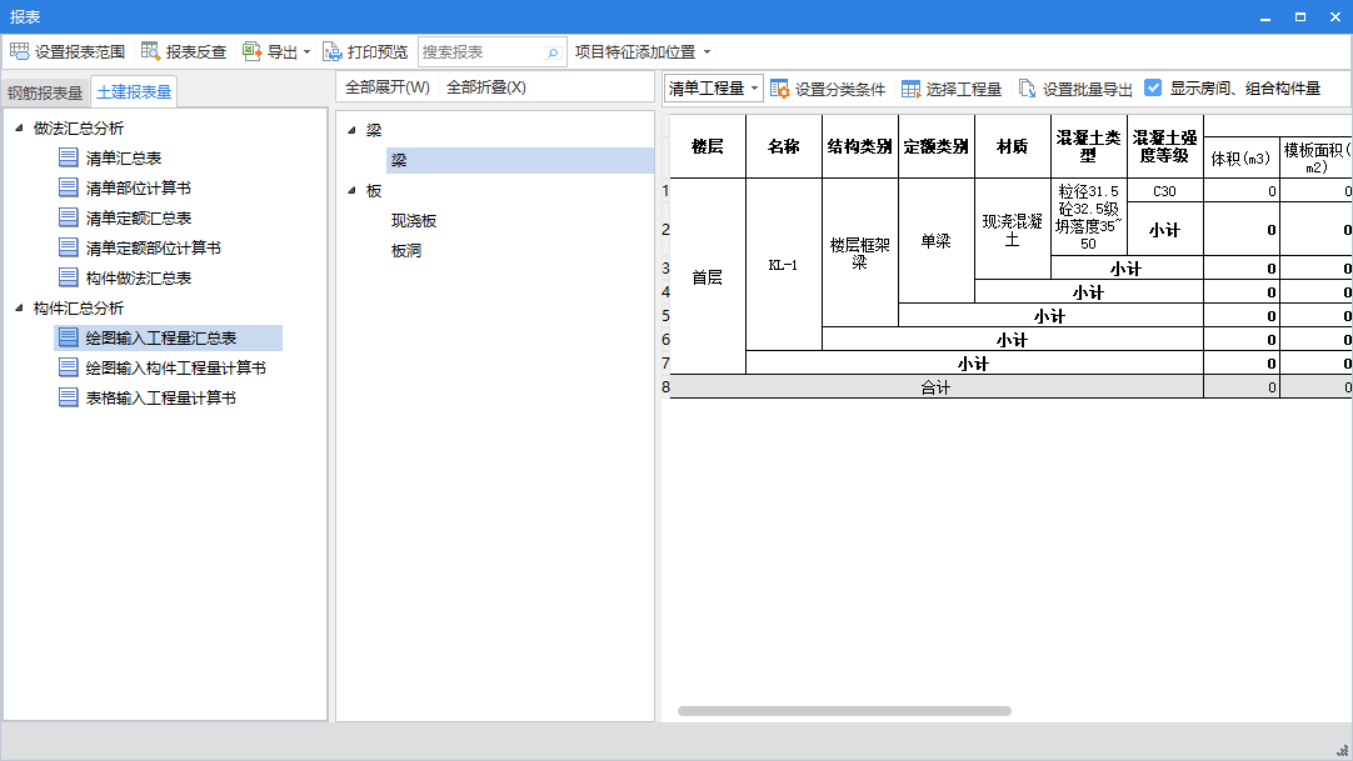
Task: Click the 设置批量导出 icon
Action: [x=1027, y=89]
